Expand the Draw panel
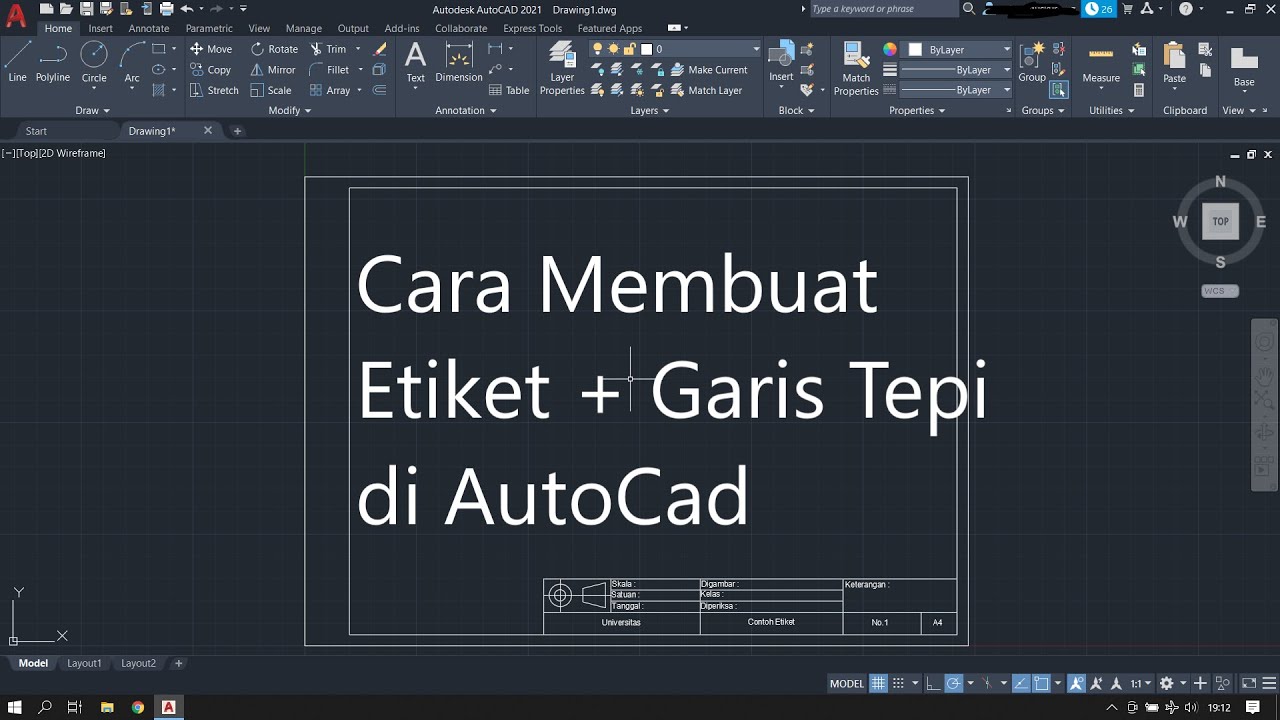Viewport: 1280px width, 720px height. (92, 110)
